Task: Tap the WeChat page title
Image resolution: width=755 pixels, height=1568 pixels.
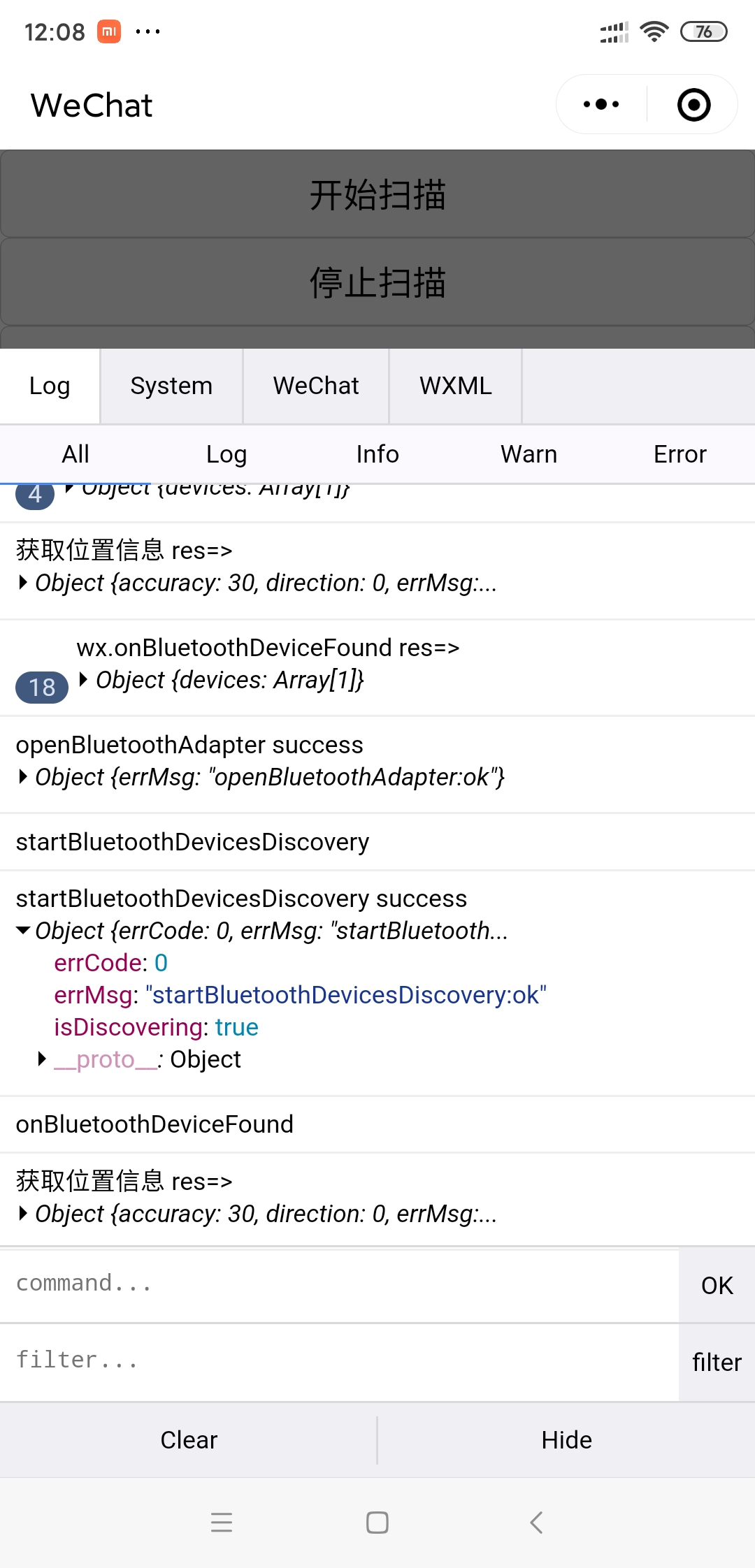Action: [92, 106]
